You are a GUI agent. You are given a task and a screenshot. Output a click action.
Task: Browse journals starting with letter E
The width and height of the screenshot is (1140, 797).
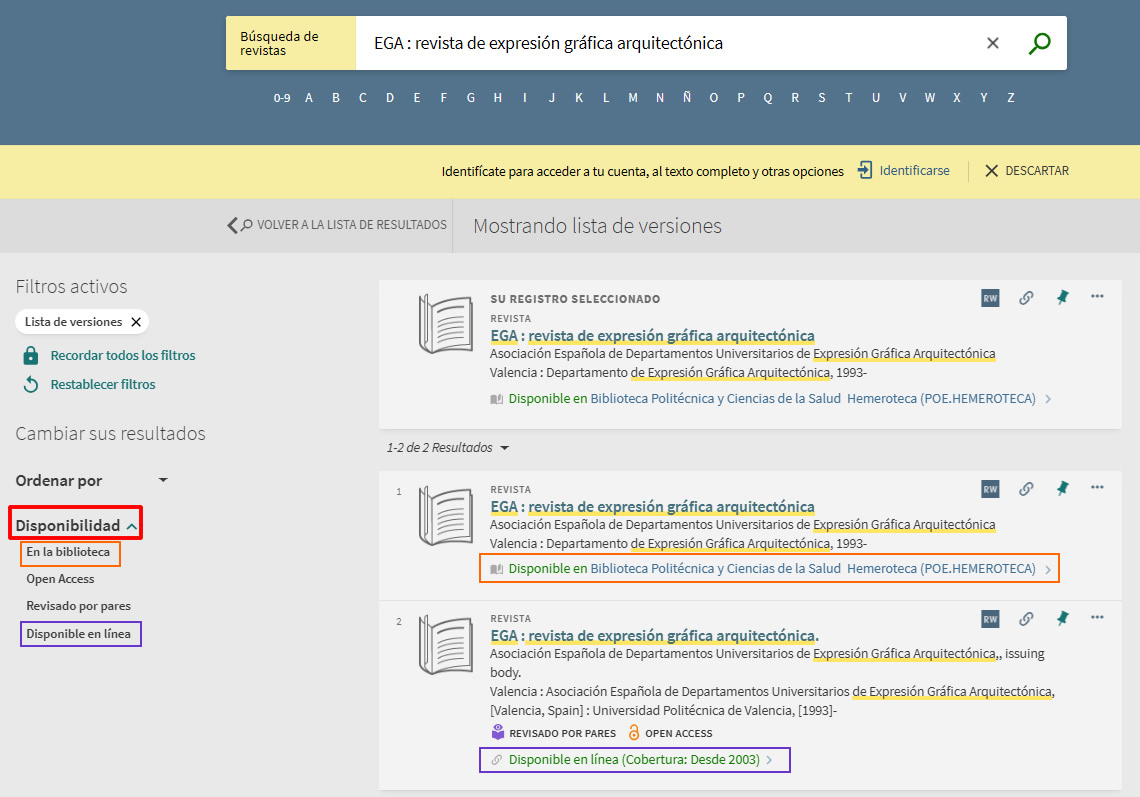coord(417,98)
